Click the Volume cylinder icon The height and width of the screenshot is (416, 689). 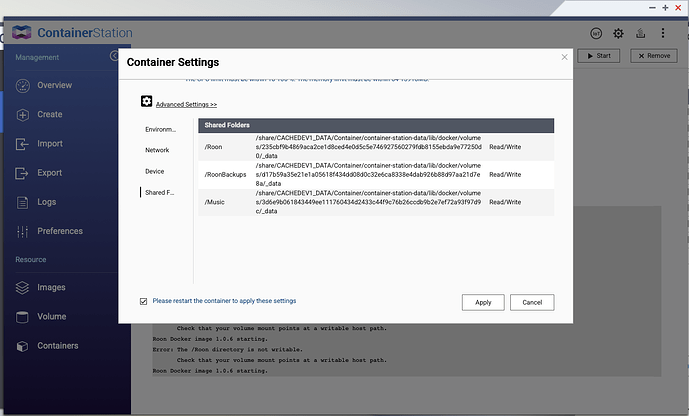tap(22, 317)
